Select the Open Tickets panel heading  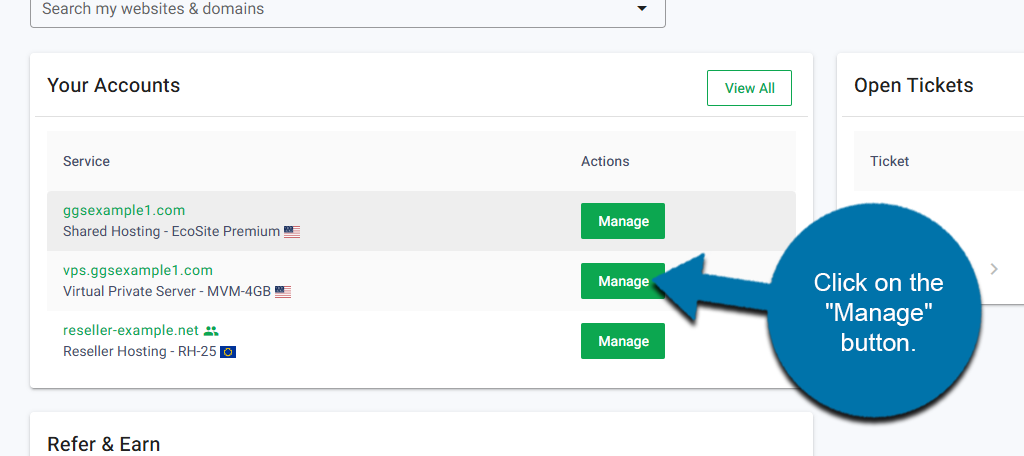click(x=913, y=86)
